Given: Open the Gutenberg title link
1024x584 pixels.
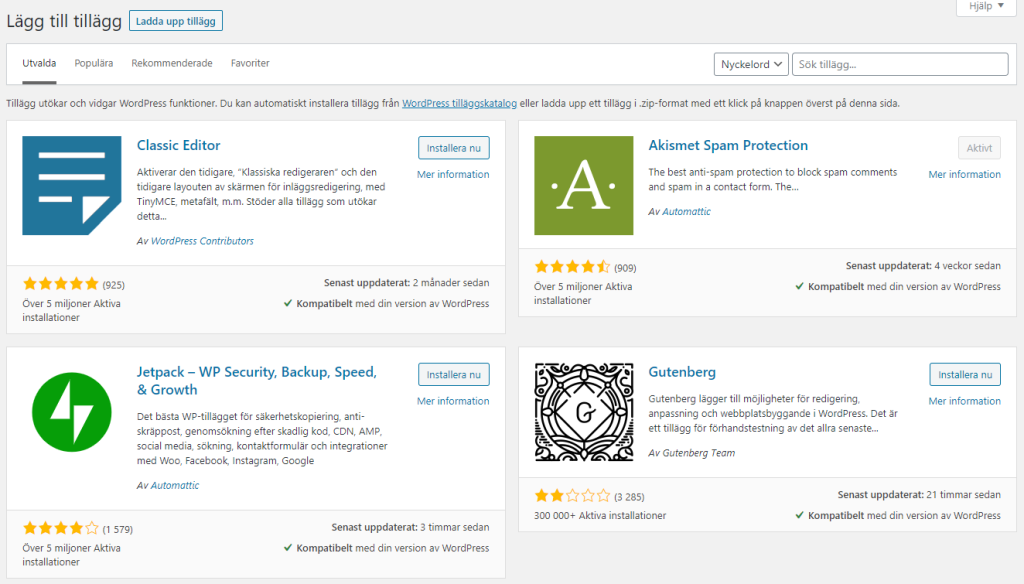Looking at the screenshot, I should [x=682, y=372].
